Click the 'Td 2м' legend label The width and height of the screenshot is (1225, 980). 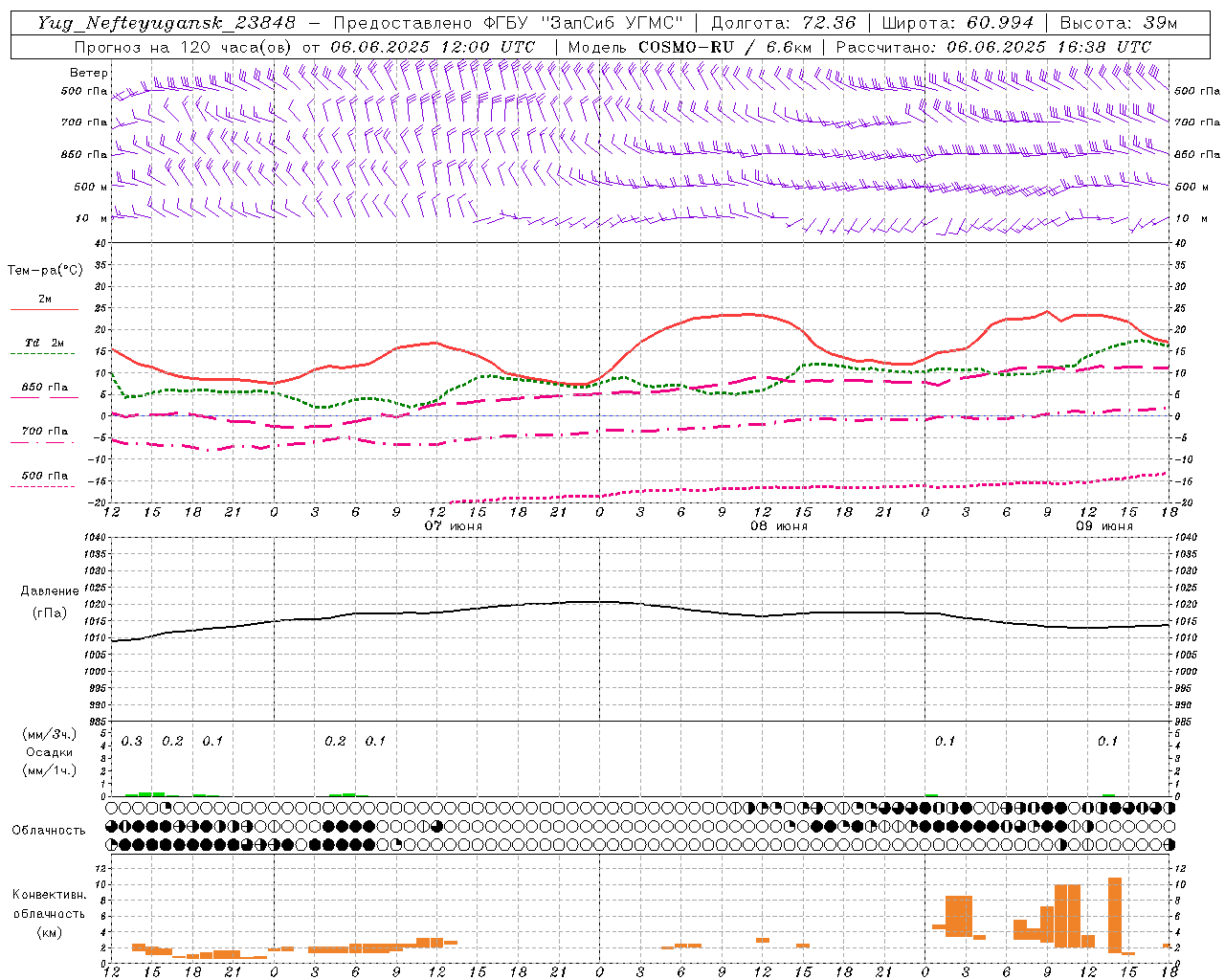[x=45, y=343]
